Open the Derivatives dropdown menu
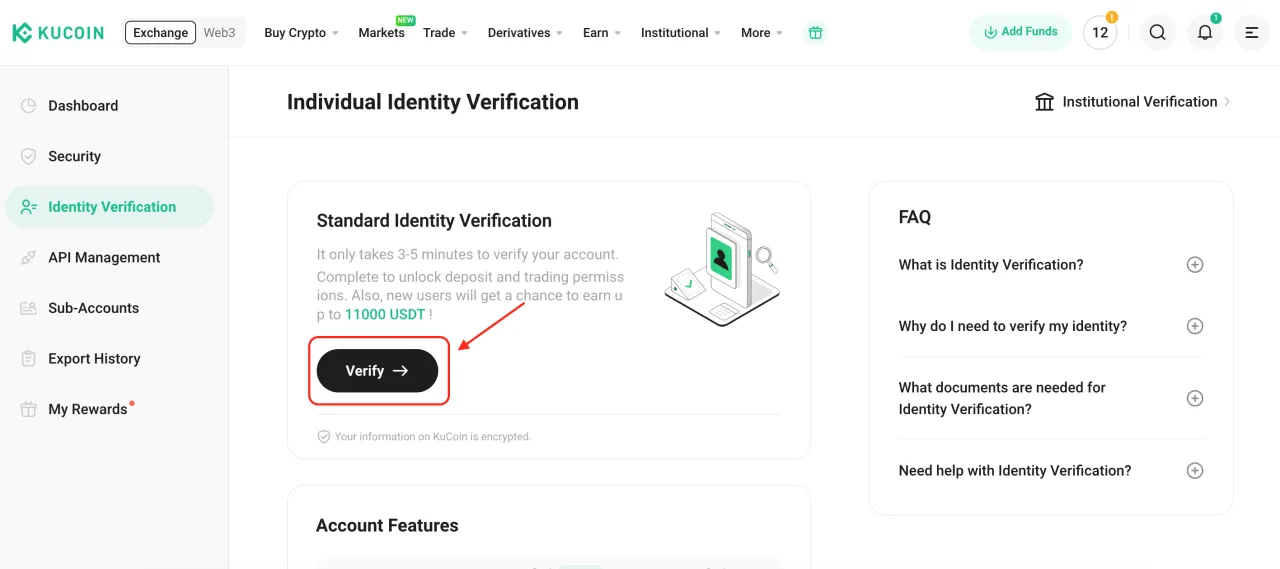Screen dimensions: 1280x569 tap(525, 33)
